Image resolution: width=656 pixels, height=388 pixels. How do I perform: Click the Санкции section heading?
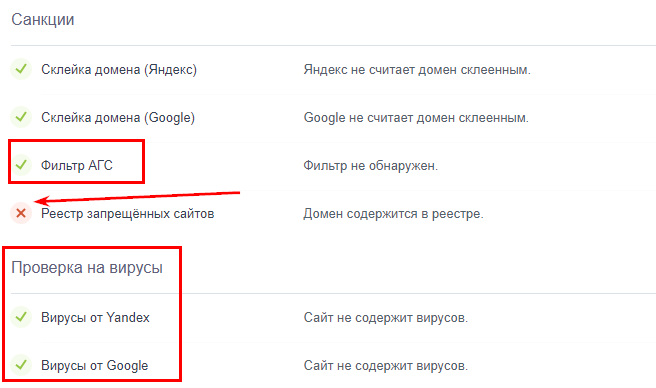(43, 20)
